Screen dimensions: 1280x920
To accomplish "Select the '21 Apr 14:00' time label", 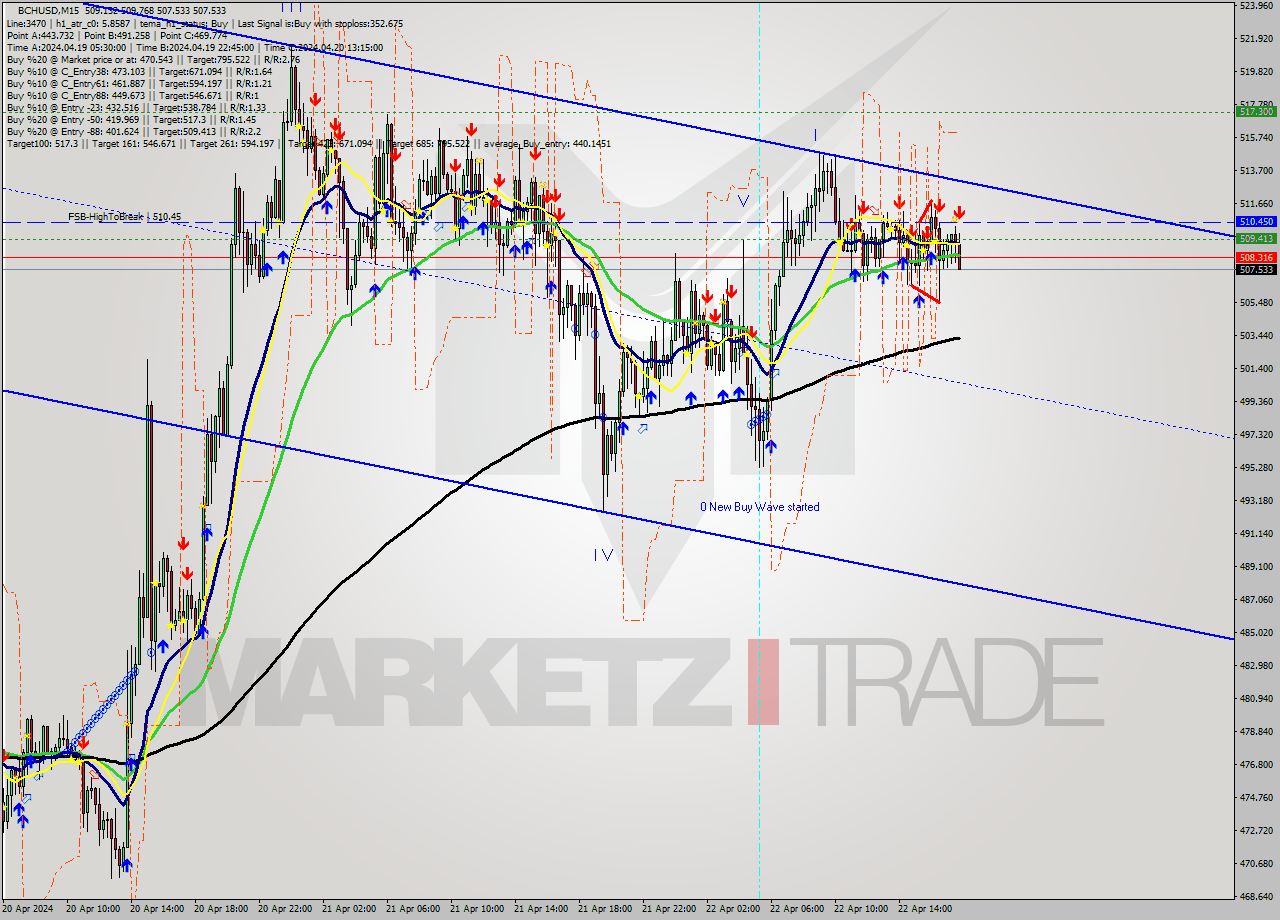I will [542, 910].
